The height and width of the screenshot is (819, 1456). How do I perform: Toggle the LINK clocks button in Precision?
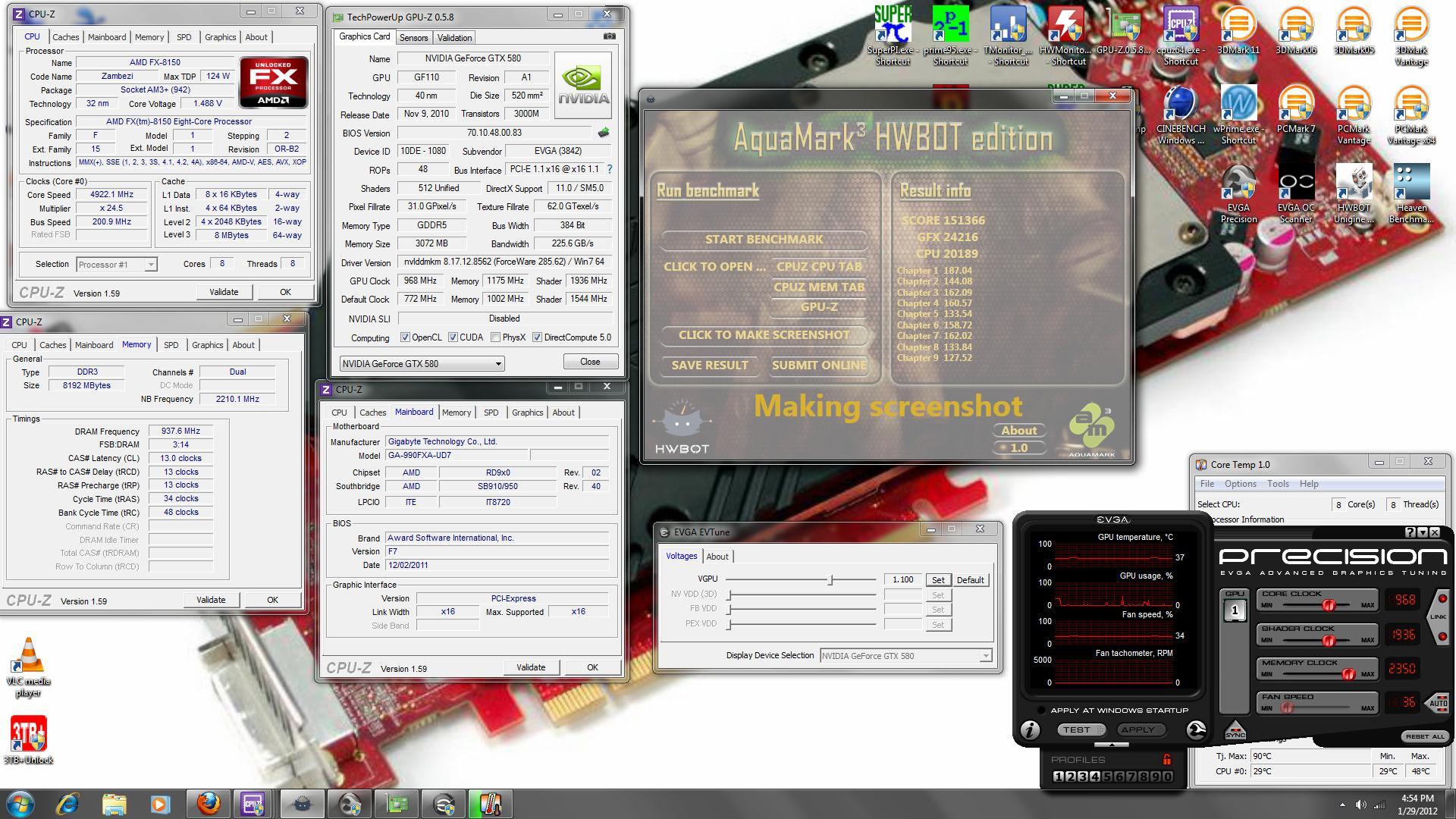[x=1439, y=617]
